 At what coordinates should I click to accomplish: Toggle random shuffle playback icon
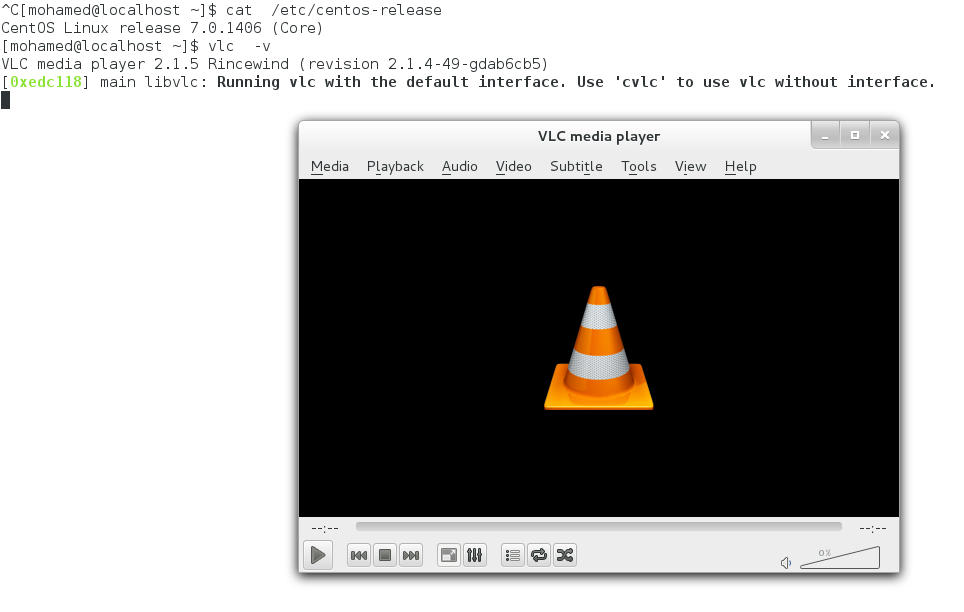point(564,555)
